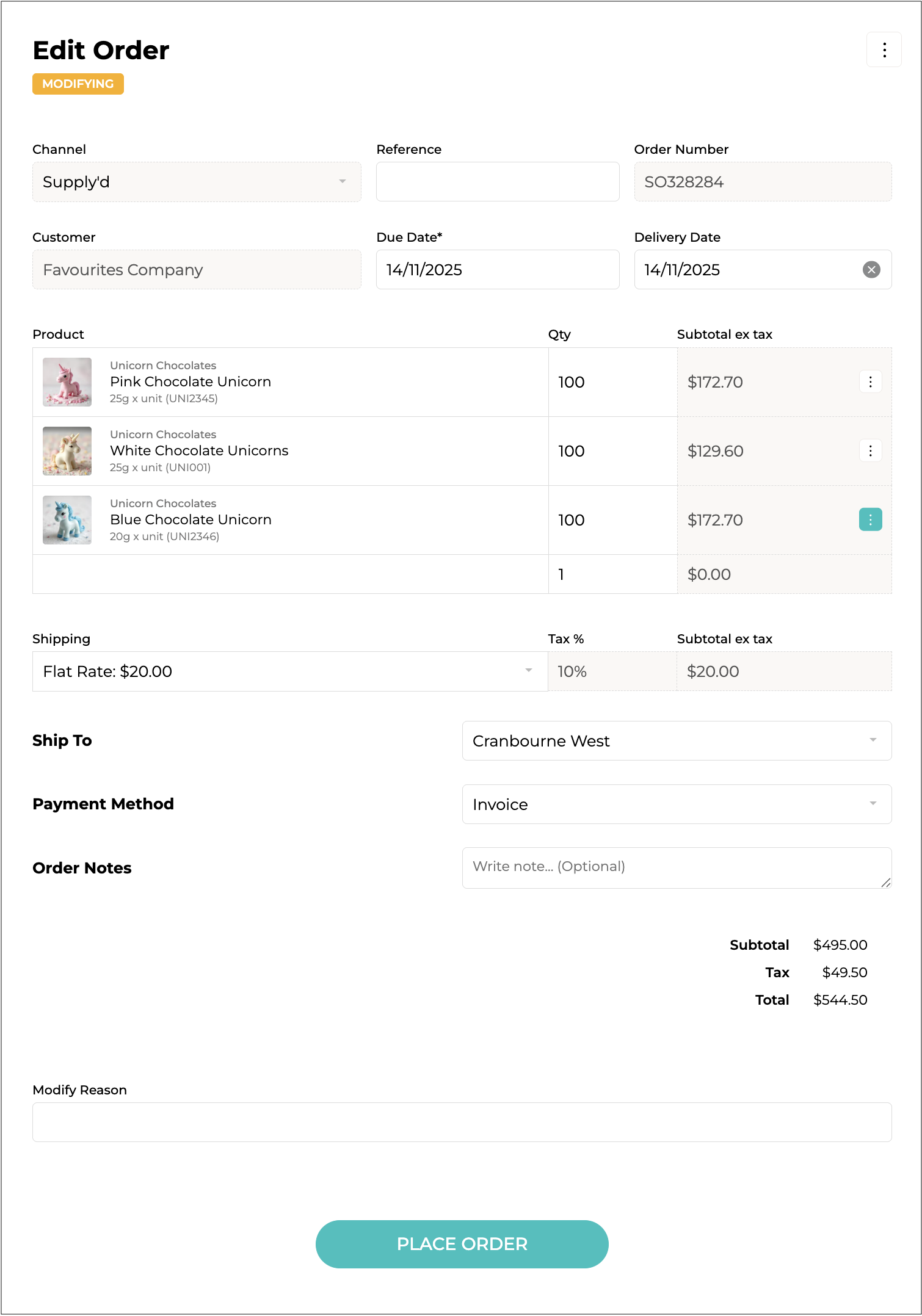Expand the Ship To Cranbourne West dropdown
The height and width of the screenshot is (1316, 922).
[677, 741]
